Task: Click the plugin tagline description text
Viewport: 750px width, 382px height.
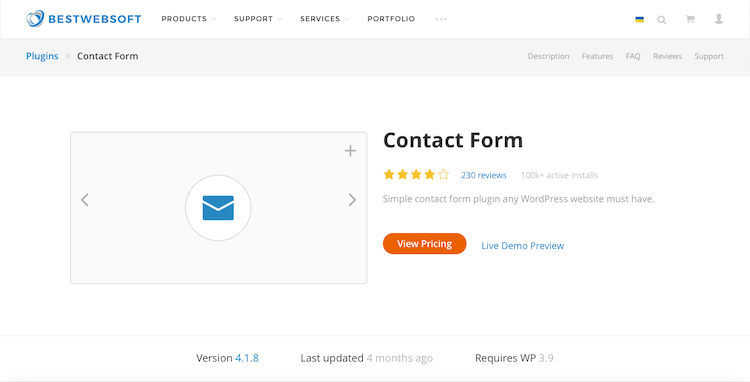Action: [x=518, y=199]
